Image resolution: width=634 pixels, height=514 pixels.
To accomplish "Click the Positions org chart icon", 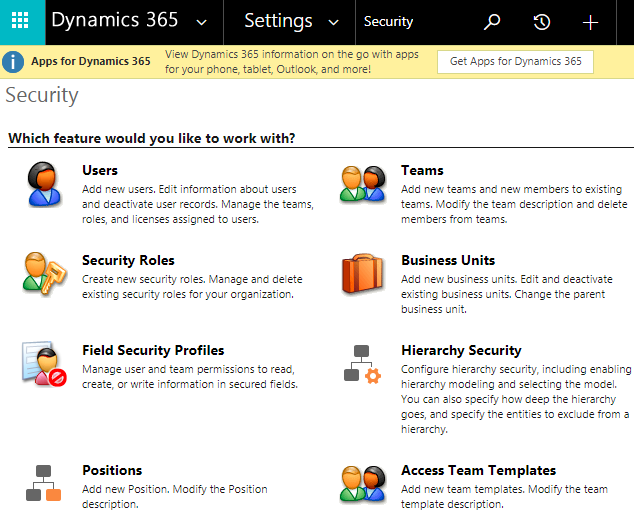I will [x=43, y=483].
